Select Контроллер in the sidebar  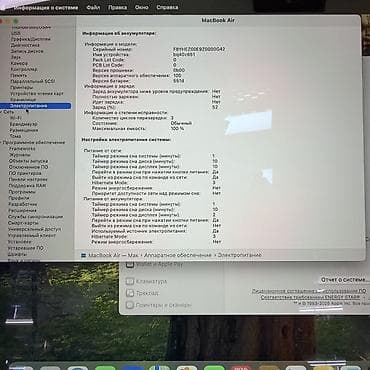click(24, 69)
